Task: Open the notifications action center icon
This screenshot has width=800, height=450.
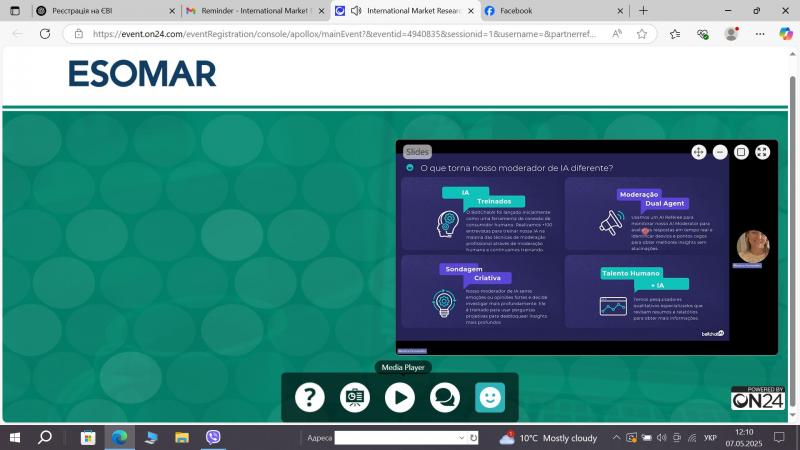Action: [779, 438]
